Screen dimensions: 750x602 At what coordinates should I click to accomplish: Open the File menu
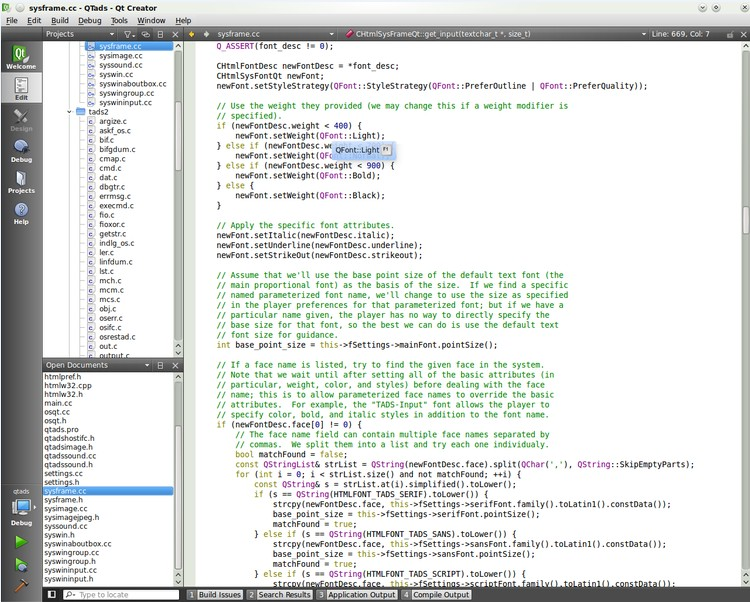tap(11, 21)
